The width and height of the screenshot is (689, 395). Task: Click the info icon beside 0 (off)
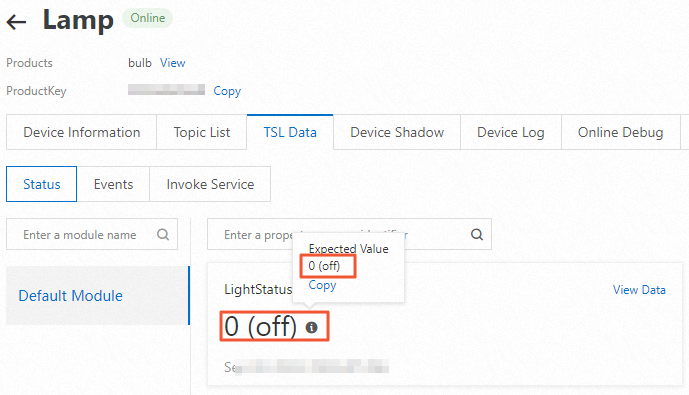coord(312,327)
